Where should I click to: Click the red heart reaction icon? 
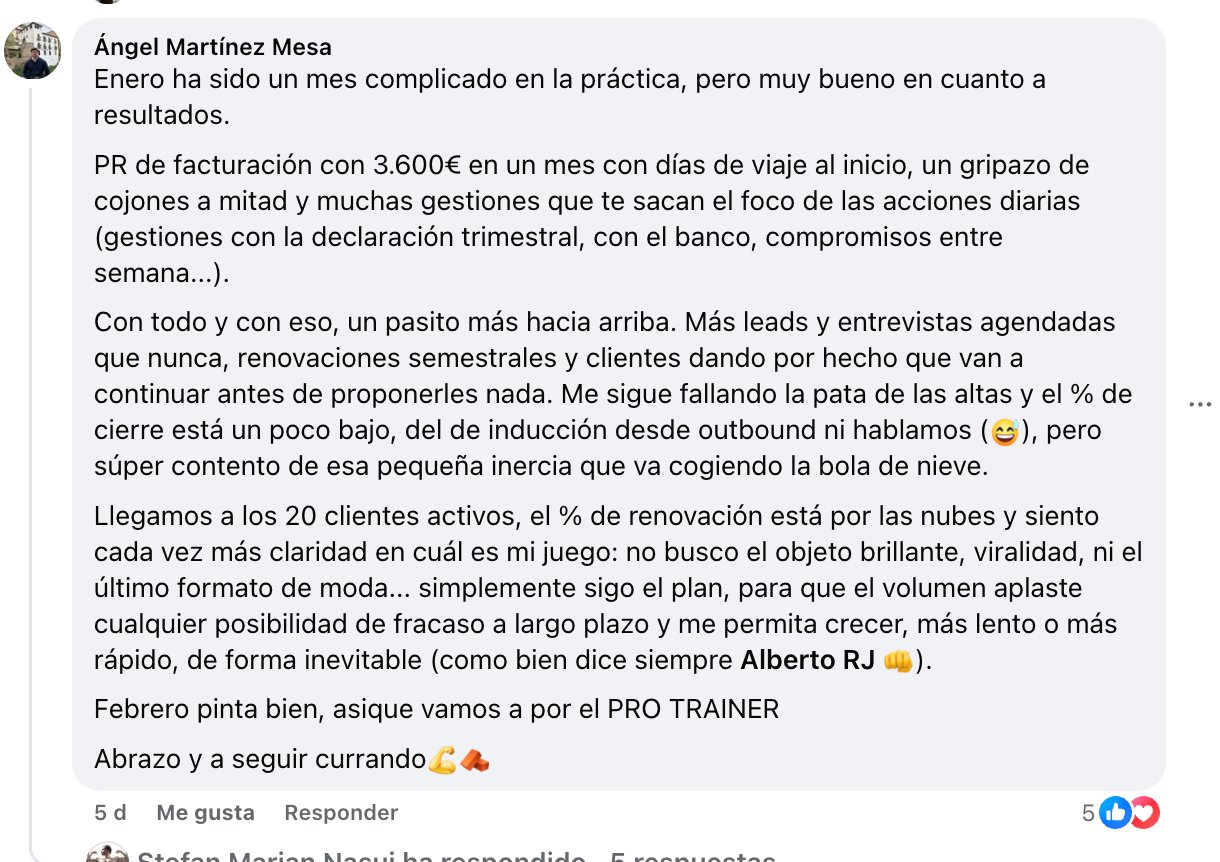[1144, 813]
